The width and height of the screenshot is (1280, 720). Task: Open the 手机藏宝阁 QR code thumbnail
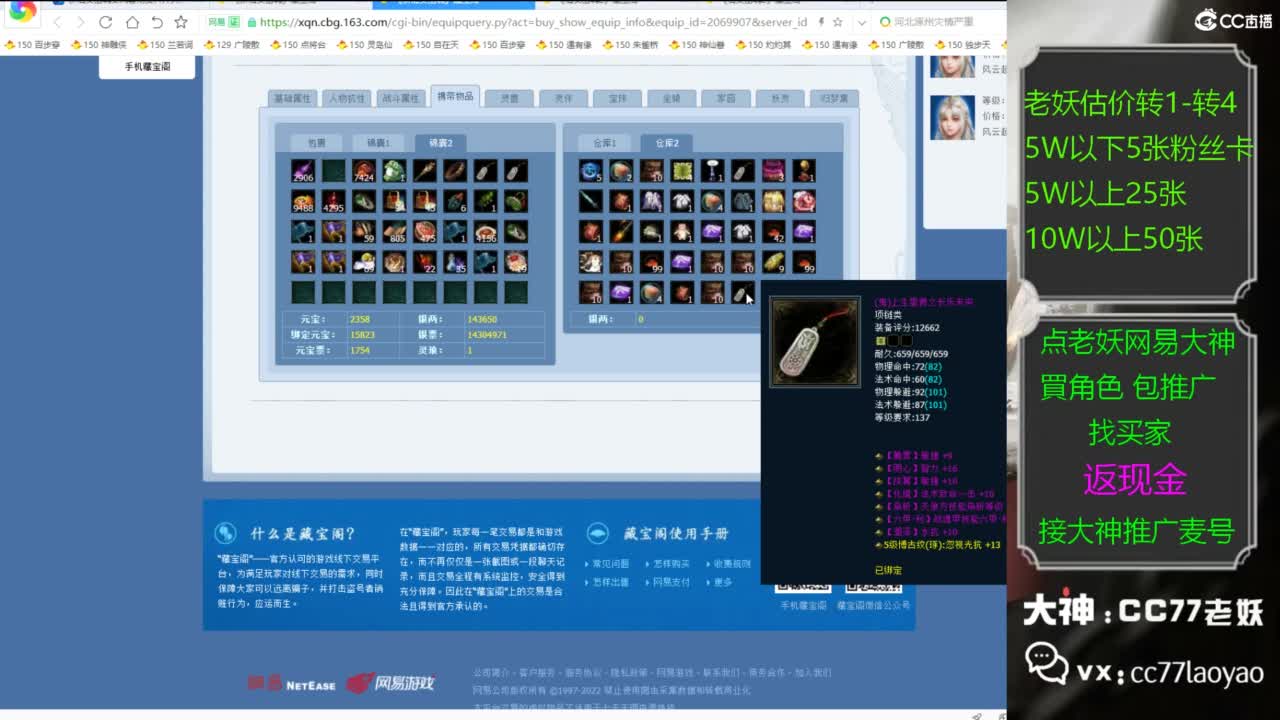(x=805, y=590)
